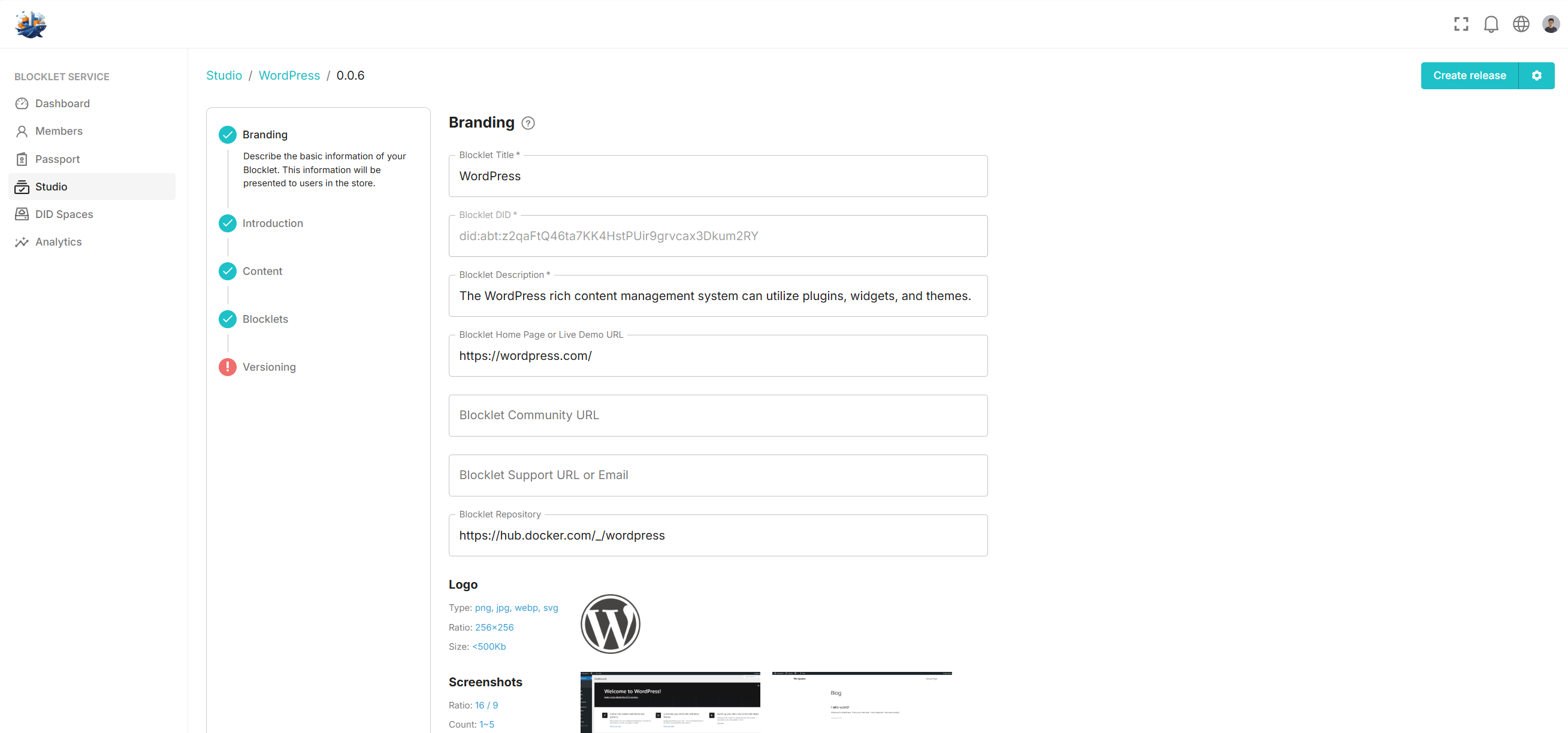Click the WordPress breadcrumb link

click(x=289, y=75)
